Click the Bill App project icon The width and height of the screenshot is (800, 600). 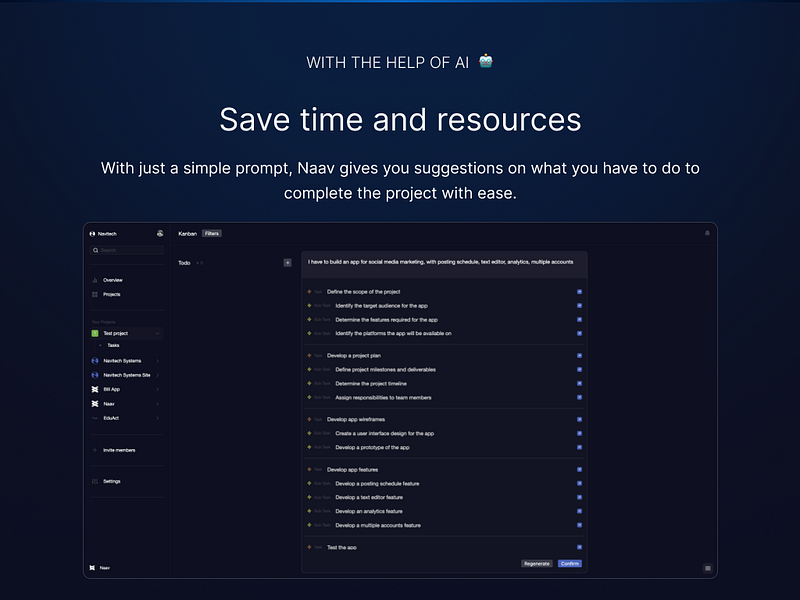pos(94,389)
